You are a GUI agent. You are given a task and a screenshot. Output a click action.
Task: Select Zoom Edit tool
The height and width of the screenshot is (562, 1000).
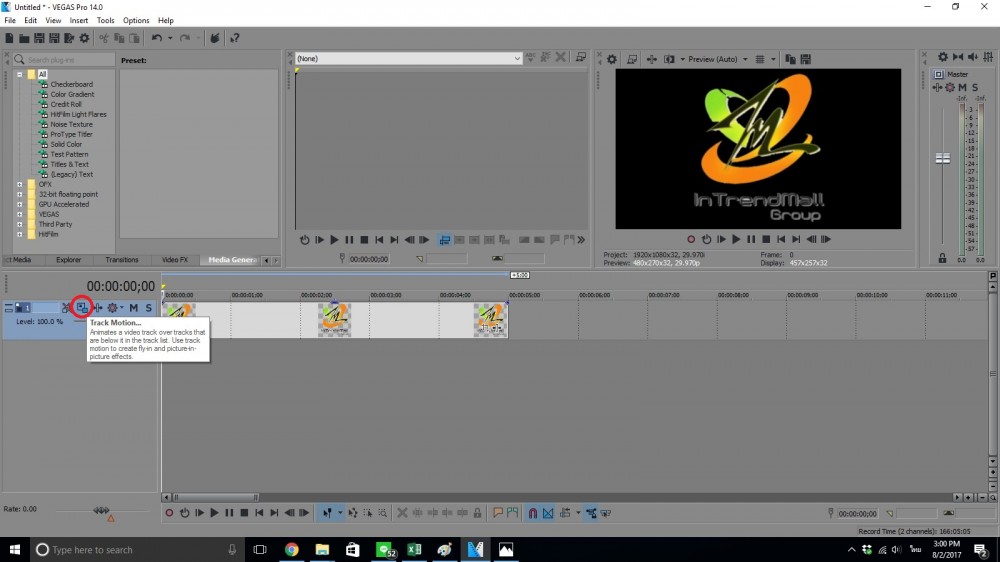click(x=383, y=513)
